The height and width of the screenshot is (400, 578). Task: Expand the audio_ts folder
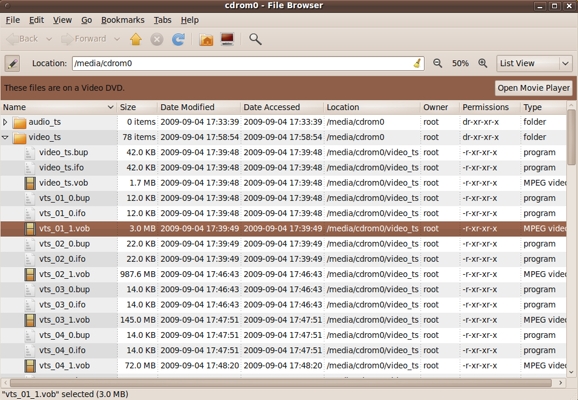pos(5,122)
